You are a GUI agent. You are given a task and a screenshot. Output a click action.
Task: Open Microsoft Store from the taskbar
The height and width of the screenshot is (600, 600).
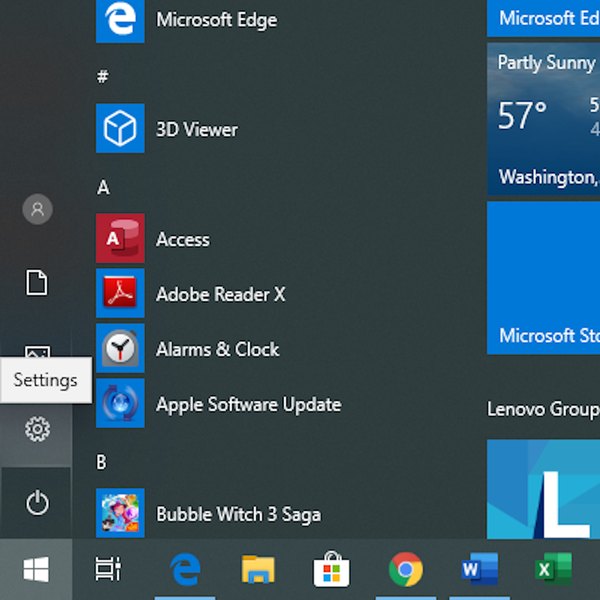[331, 569]
